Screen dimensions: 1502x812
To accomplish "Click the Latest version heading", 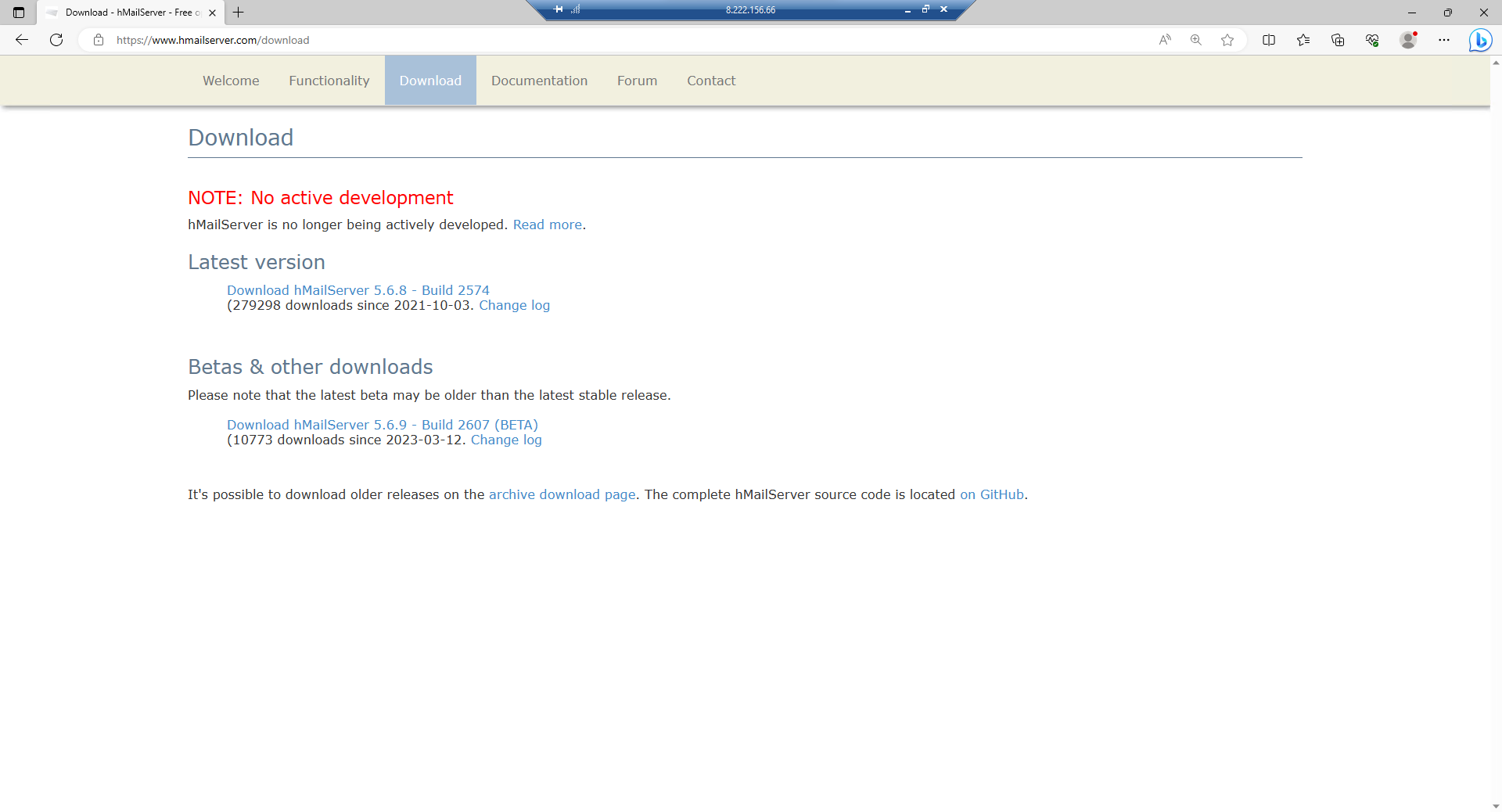I will [257, 262].
